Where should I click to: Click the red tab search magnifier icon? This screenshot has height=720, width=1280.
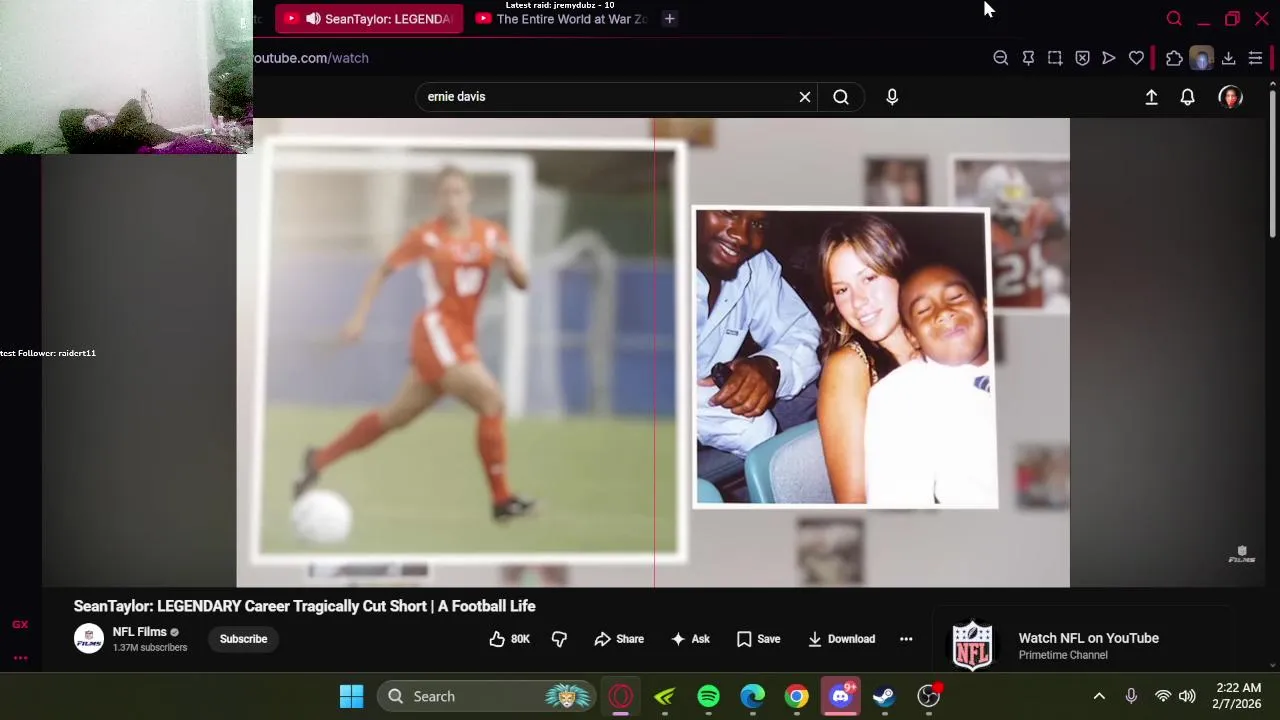(x=1174, y=18)
